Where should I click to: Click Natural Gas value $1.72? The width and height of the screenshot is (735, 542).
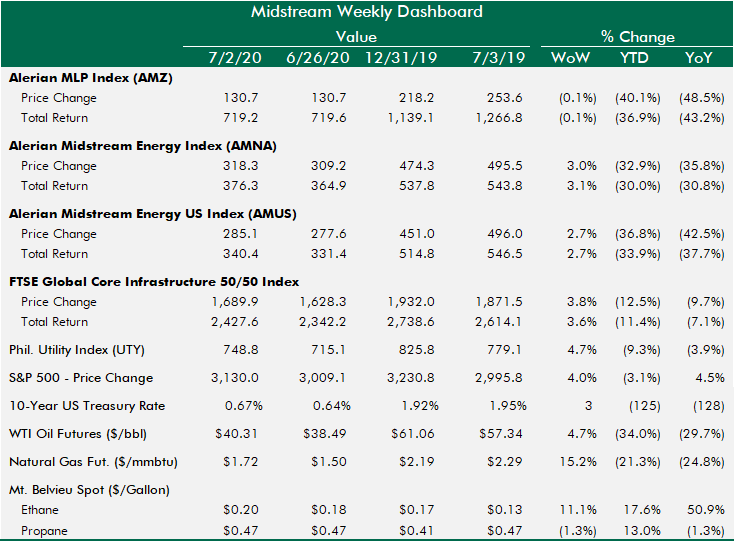(240, 462)
